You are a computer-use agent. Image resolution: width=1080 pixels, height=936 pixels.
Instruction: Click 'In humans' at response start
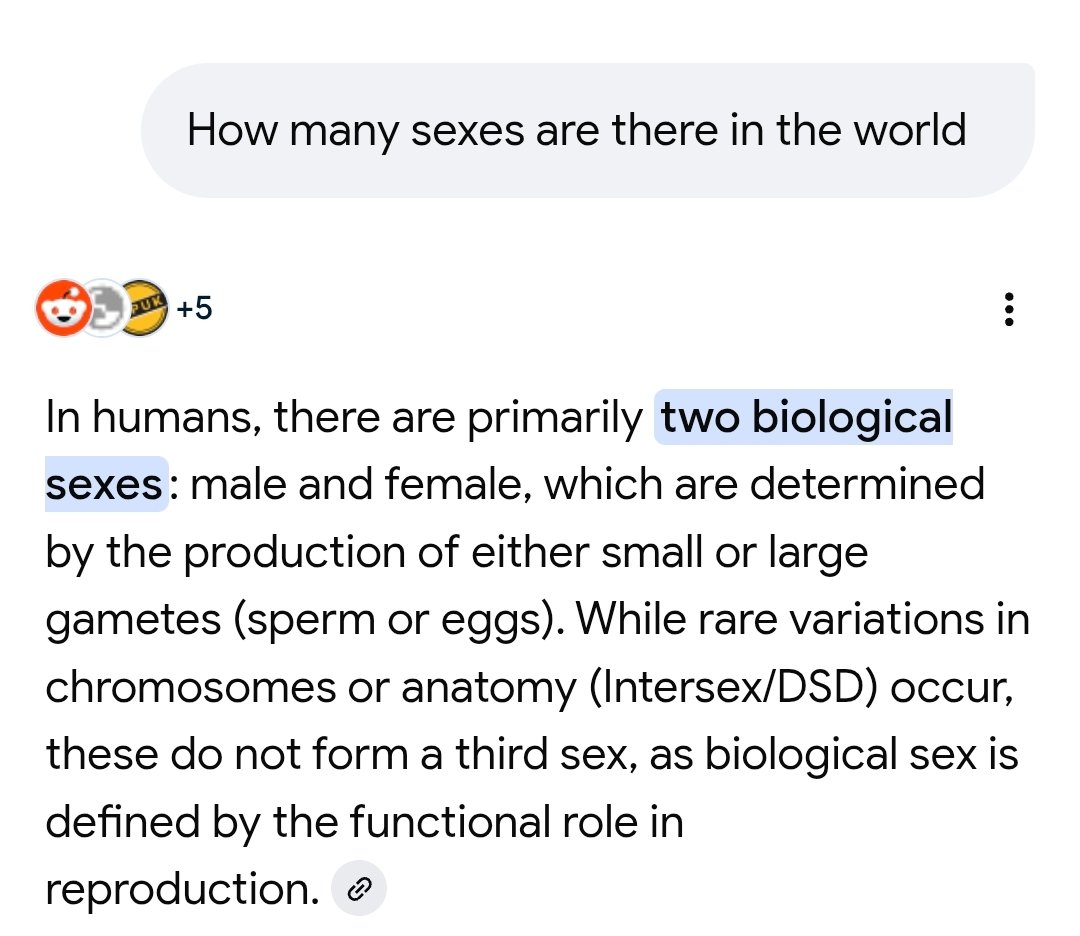point(151,418)
